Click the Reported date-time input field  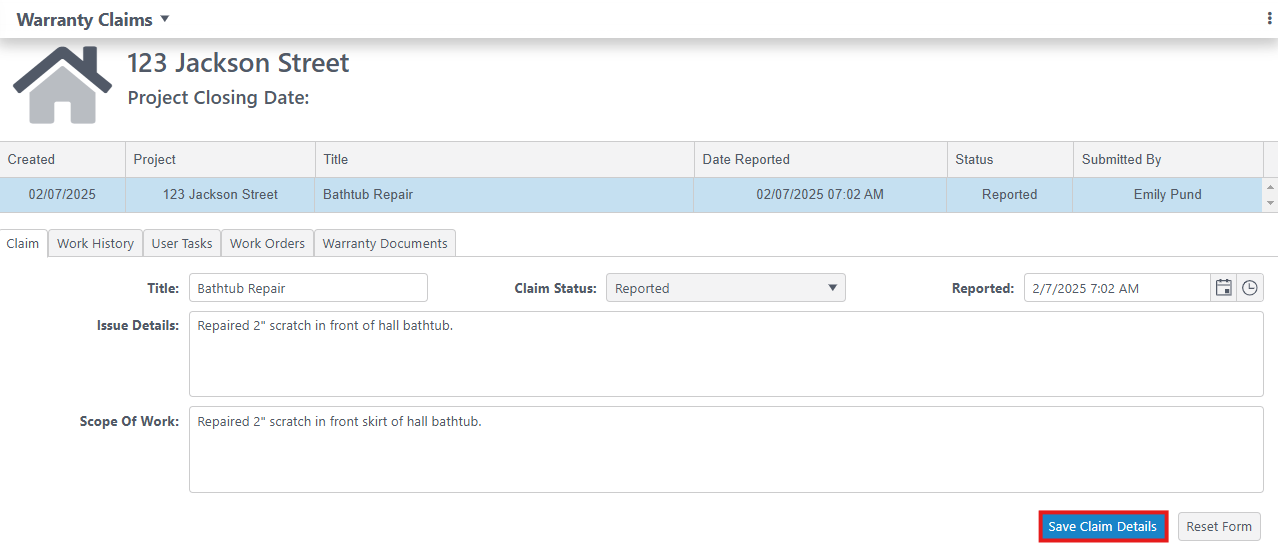pos(1117,288)
